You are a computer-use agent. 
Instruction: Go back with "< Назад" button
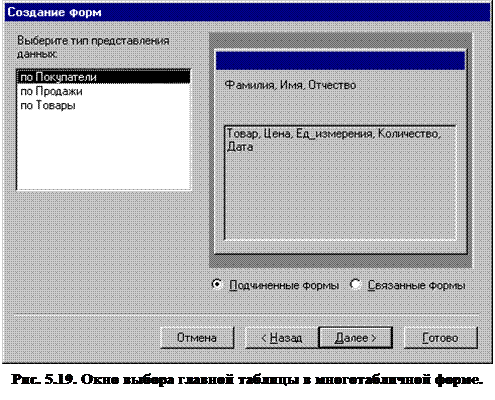pyautogui.click(x=282, y=338)
